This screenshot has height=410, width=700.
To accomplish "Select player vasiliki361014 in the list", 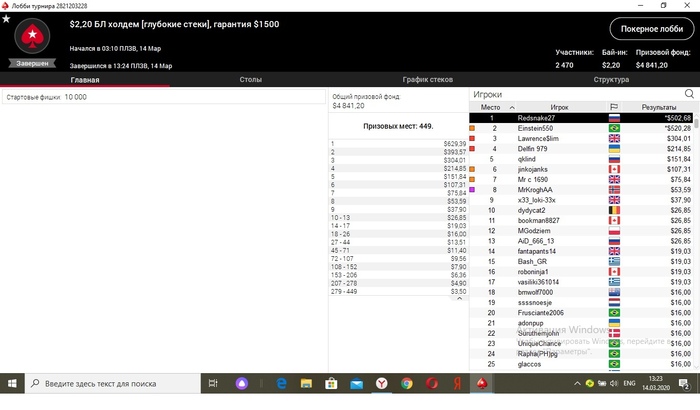I will [581, 282].
